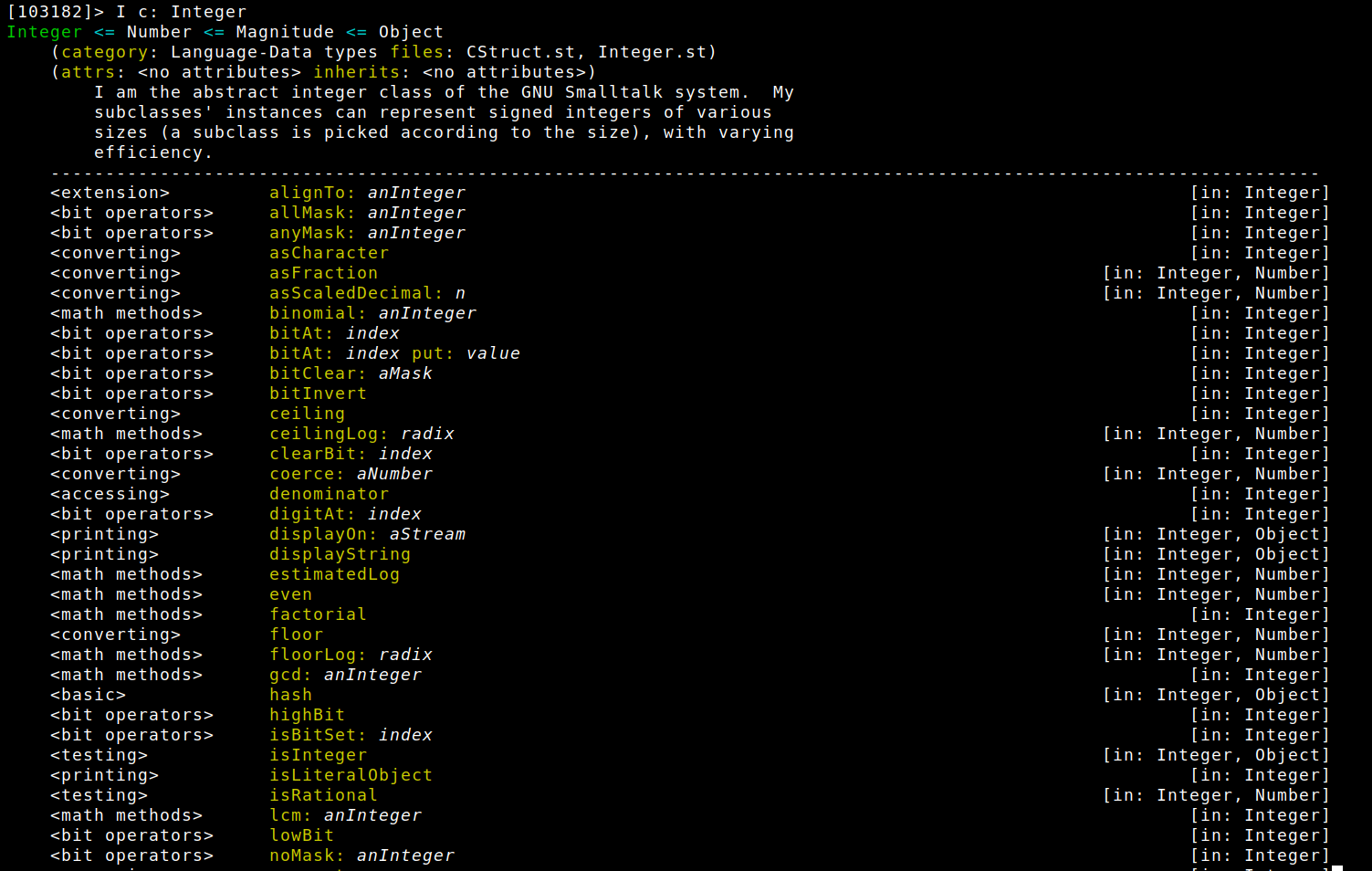Click '<converting>' tag beside asCharacter

[x=115, y=253]
